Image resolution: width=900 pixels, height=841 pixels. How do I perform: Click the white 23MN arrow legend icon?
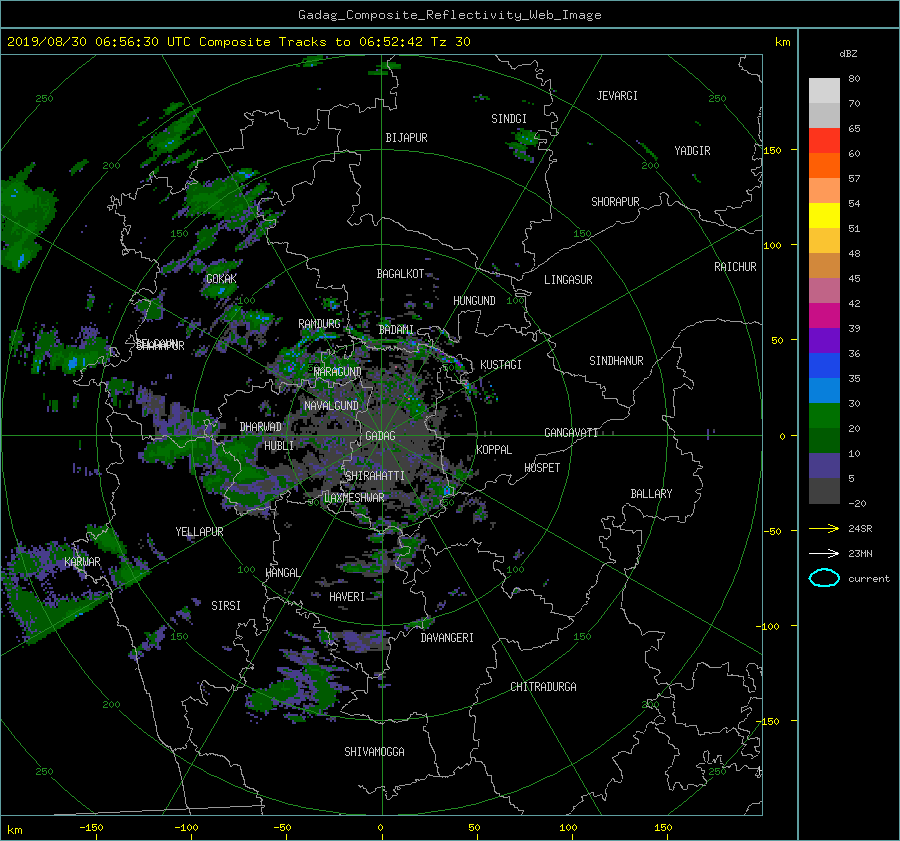pyautogui.click(x=824, y=553)
